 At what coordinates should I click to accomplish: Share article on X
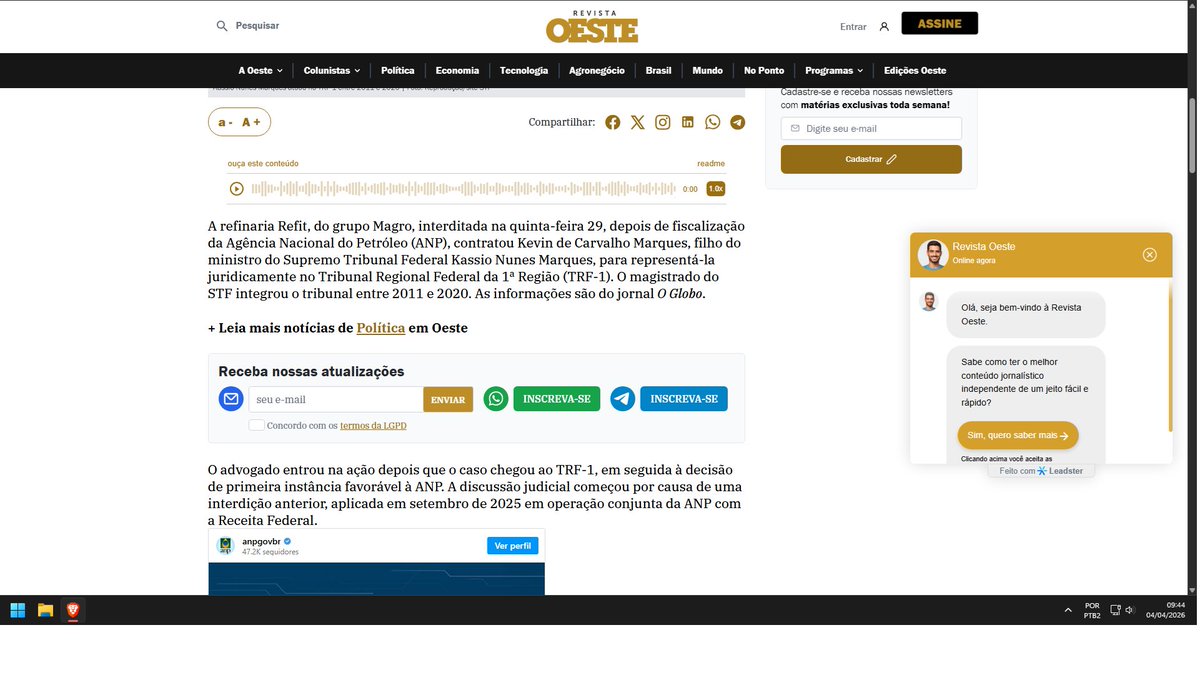[x=638, y=122]
